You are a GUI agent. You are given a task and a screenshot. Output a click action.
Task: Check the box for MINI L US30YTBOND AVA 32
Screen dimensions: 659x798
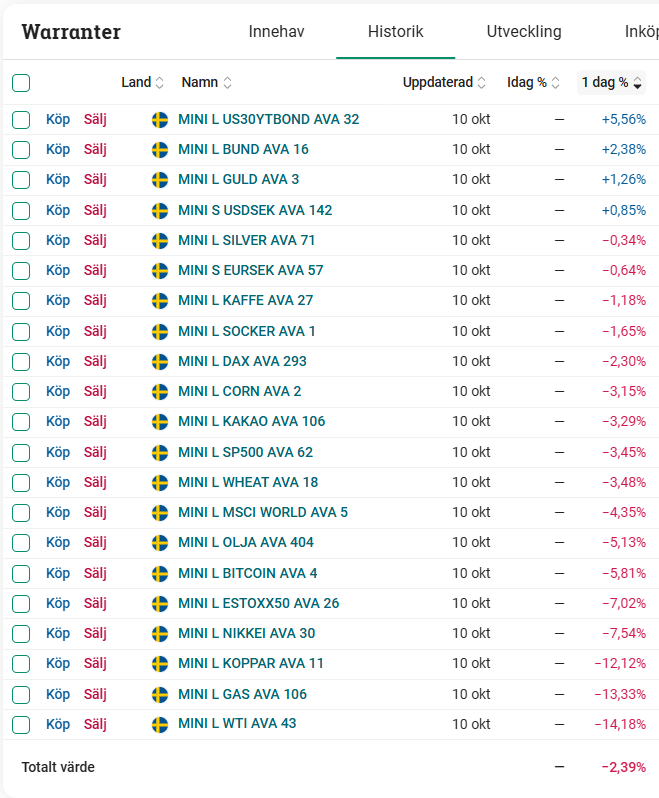pos(21,120)
